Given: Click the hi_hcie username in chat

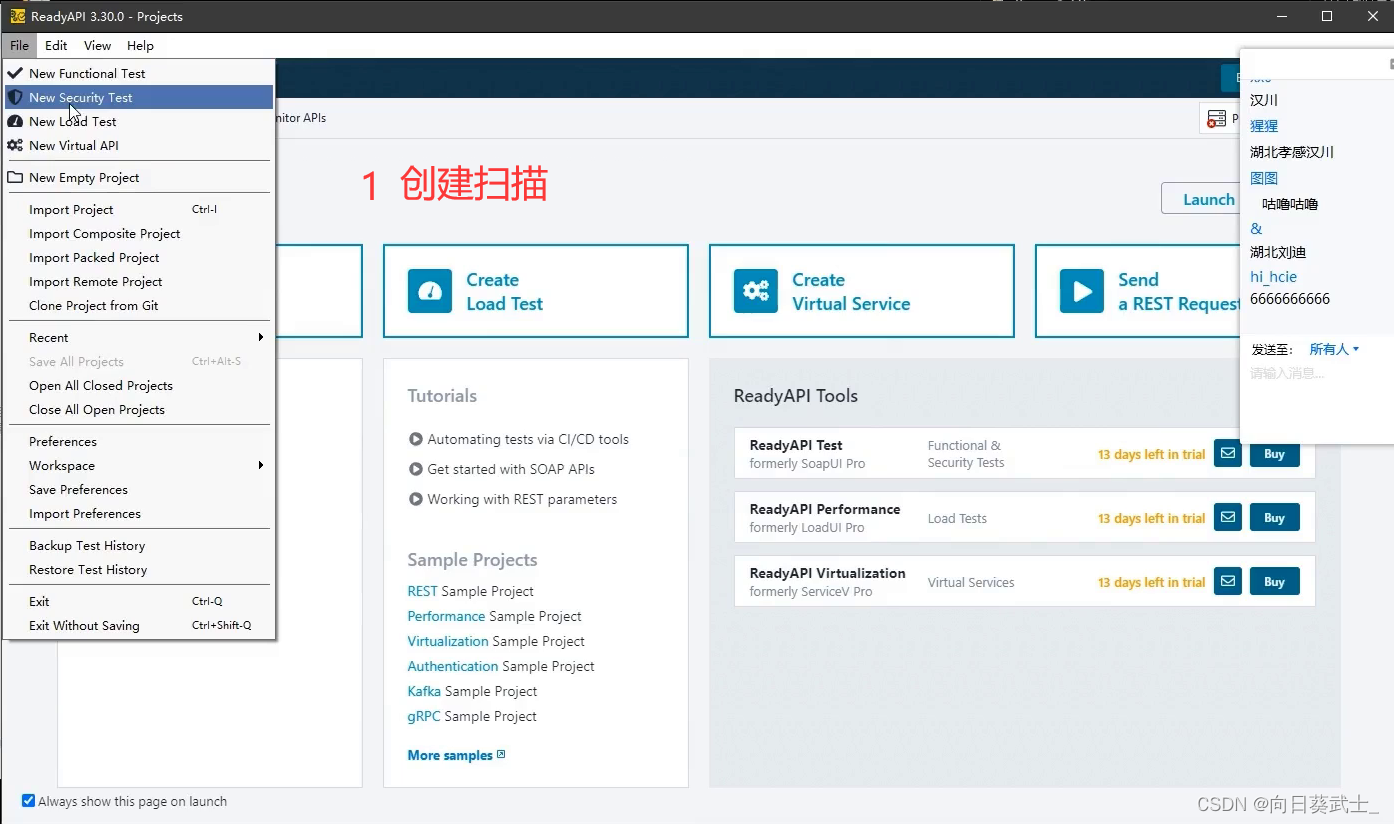Looking at the screenshot, I should pyautogui.click(x=1273, y=276).
